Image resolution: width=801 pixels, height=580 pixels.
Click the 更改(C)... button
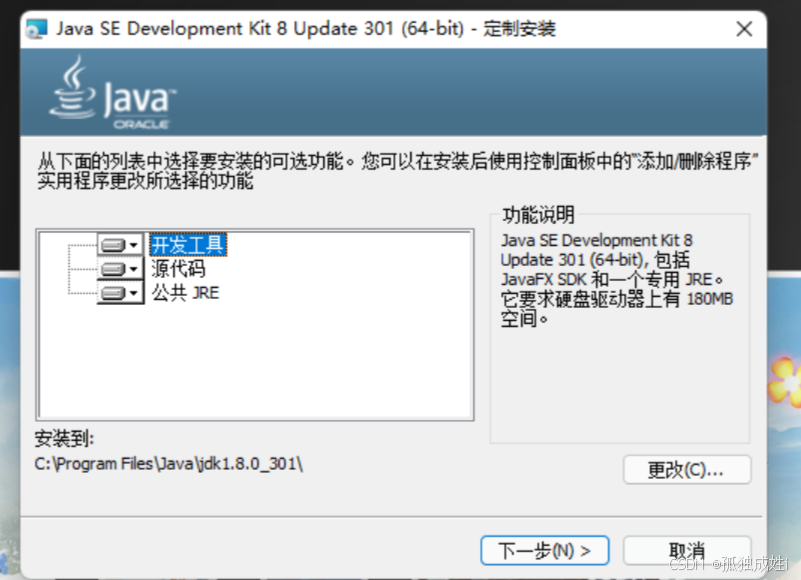[x=686, y=470]
